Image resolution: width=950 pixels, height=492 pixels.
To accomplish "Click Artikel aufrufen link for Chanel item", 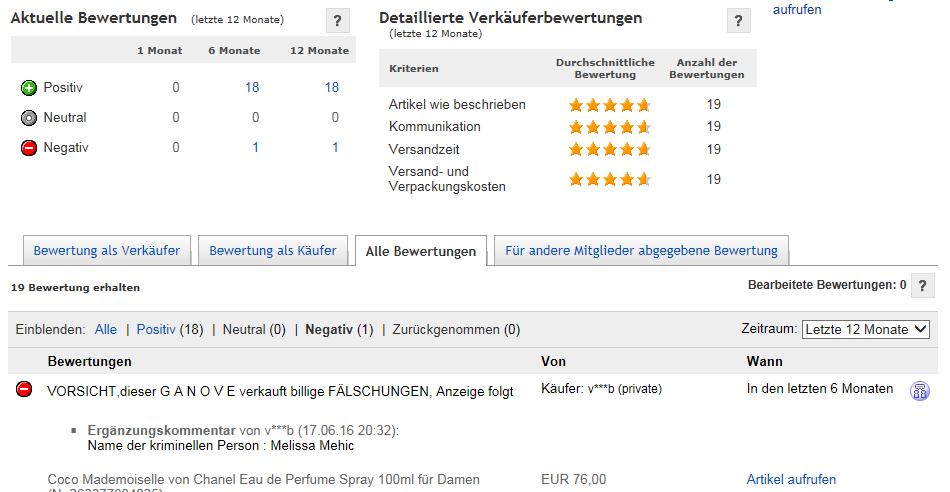I will (x=791, y=479).
